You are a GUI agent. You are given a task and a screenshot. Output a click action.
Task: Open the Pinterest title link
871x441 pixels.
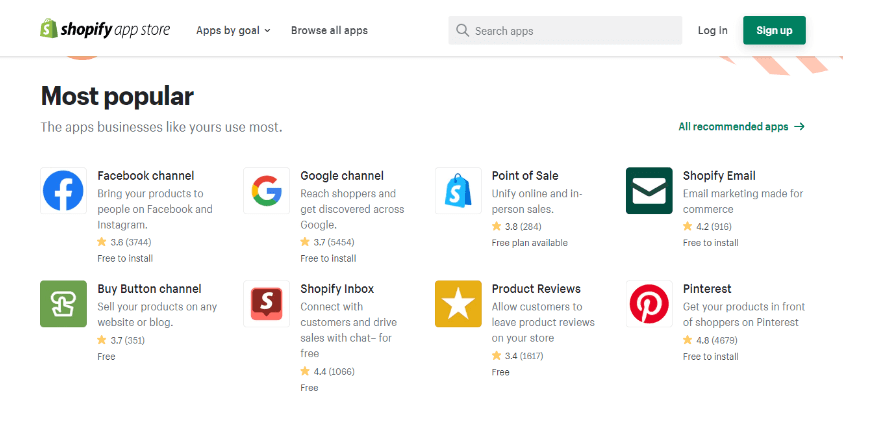pos(707,289)
